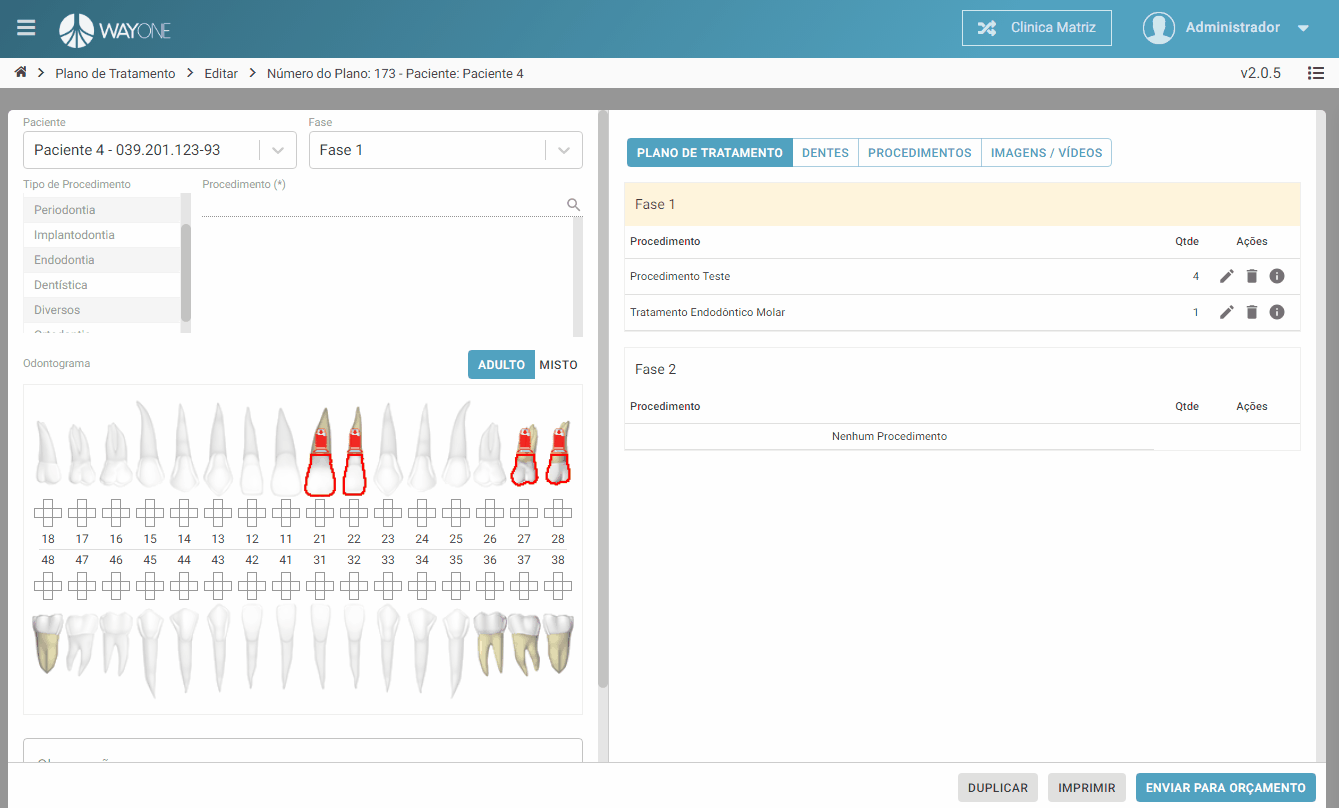Select upper tooth 22 image
1339x808 pixels.
[354, 451]
